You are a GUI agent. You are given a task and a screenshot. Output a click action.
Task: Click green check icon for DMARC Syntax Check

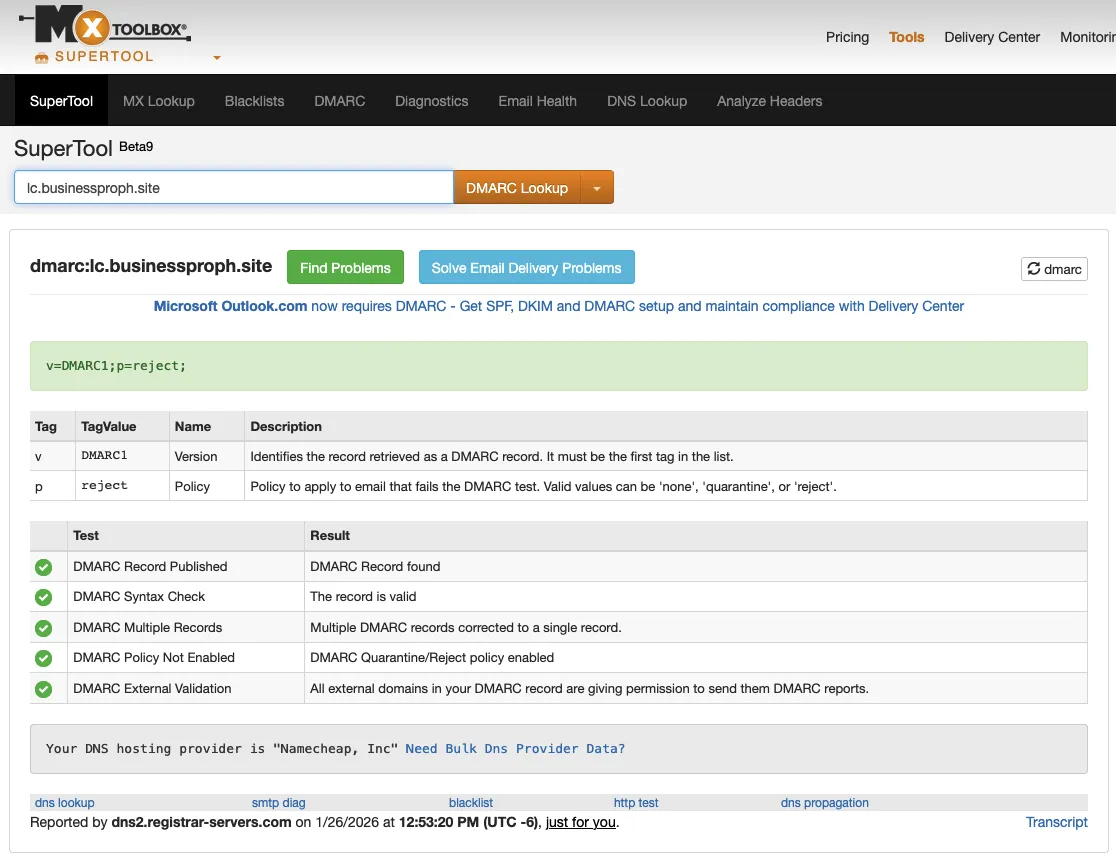click(43, 597)
